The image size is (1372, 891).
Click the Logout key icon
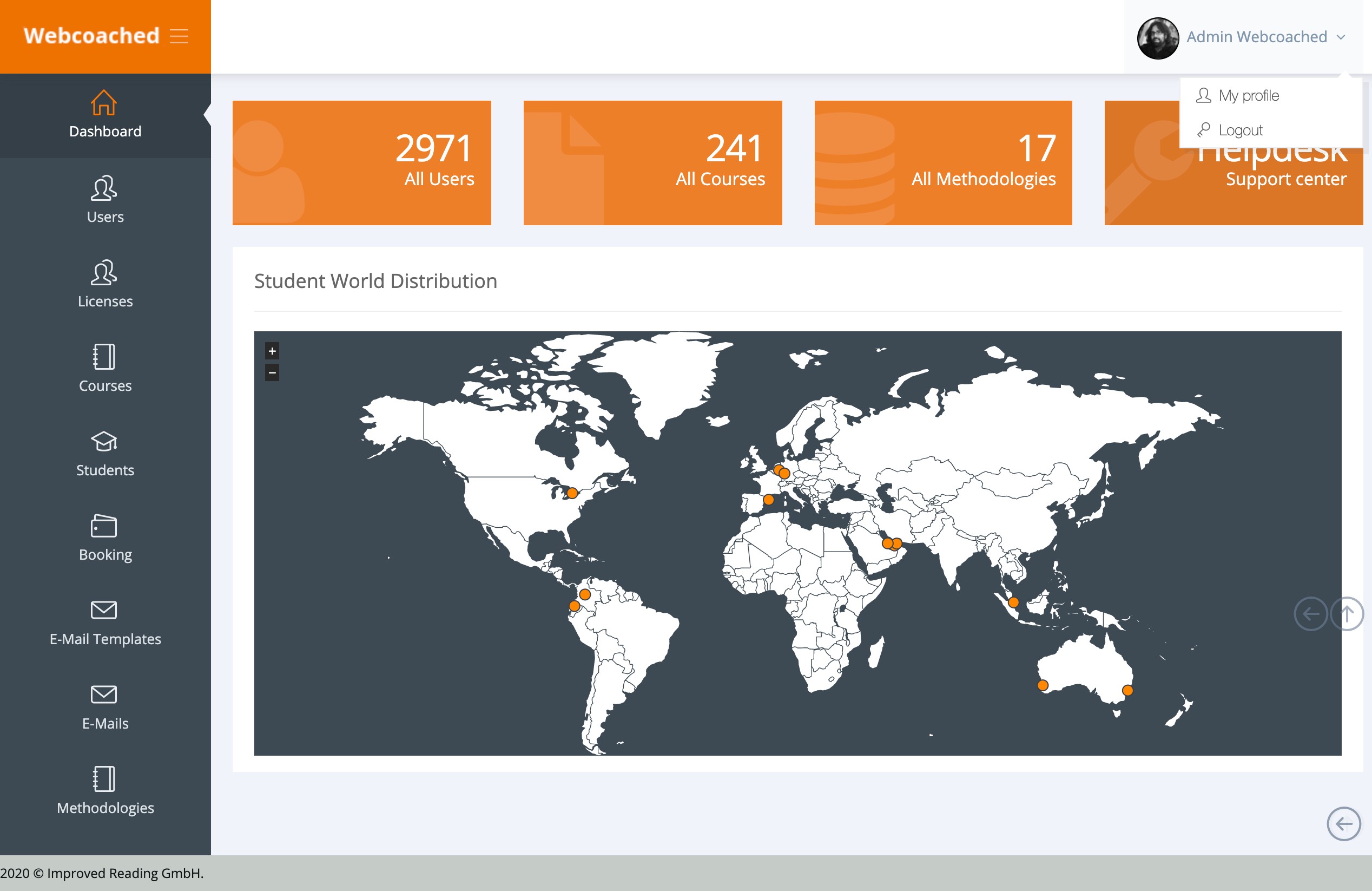point(1203,130)
